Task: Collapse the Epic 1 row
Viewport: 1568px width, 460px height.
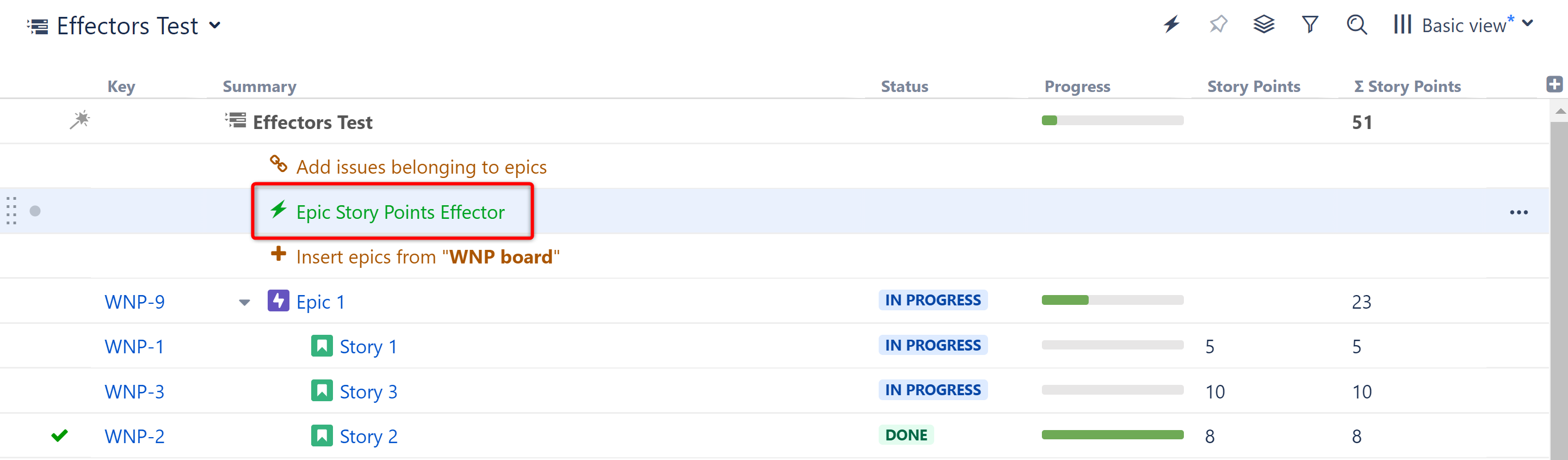Action: (x=245, y=302)
